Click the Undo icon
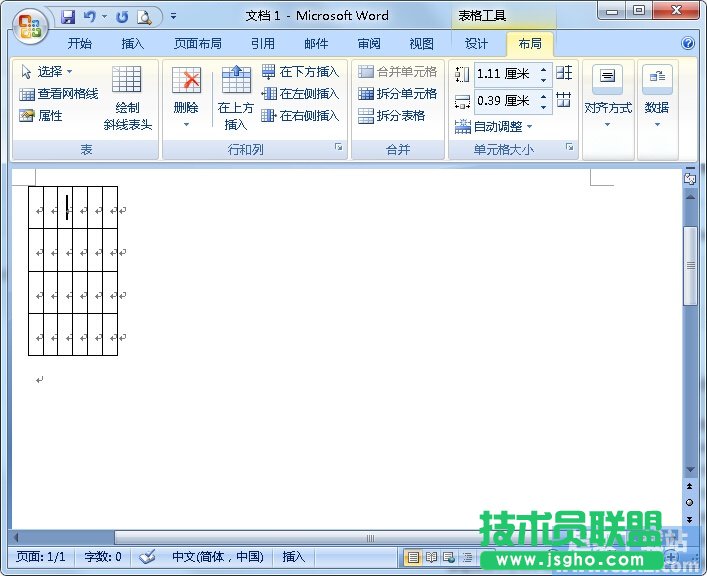The width and height of the screenshot is (707, 576). tap(90, 17)
